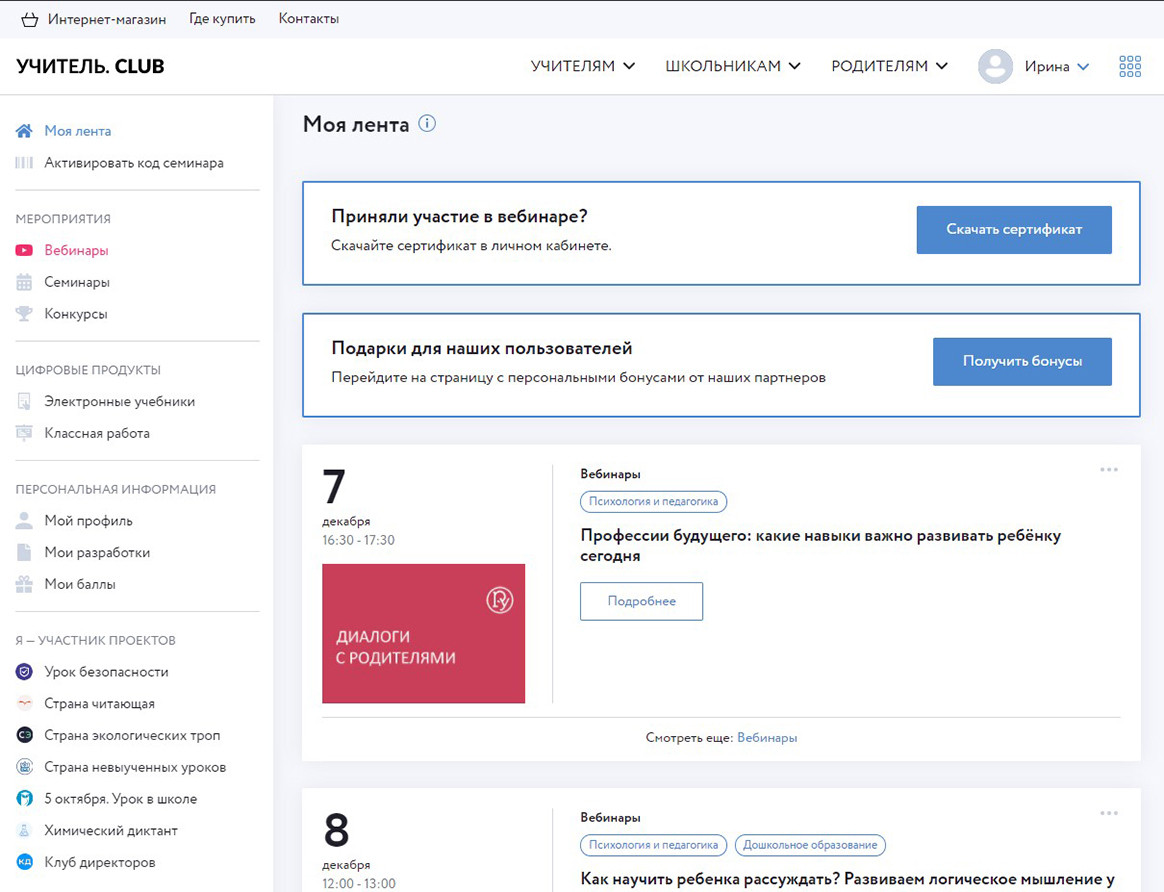Click Психология и педагогика tag on 7 декабря card

tap(653, 502)
